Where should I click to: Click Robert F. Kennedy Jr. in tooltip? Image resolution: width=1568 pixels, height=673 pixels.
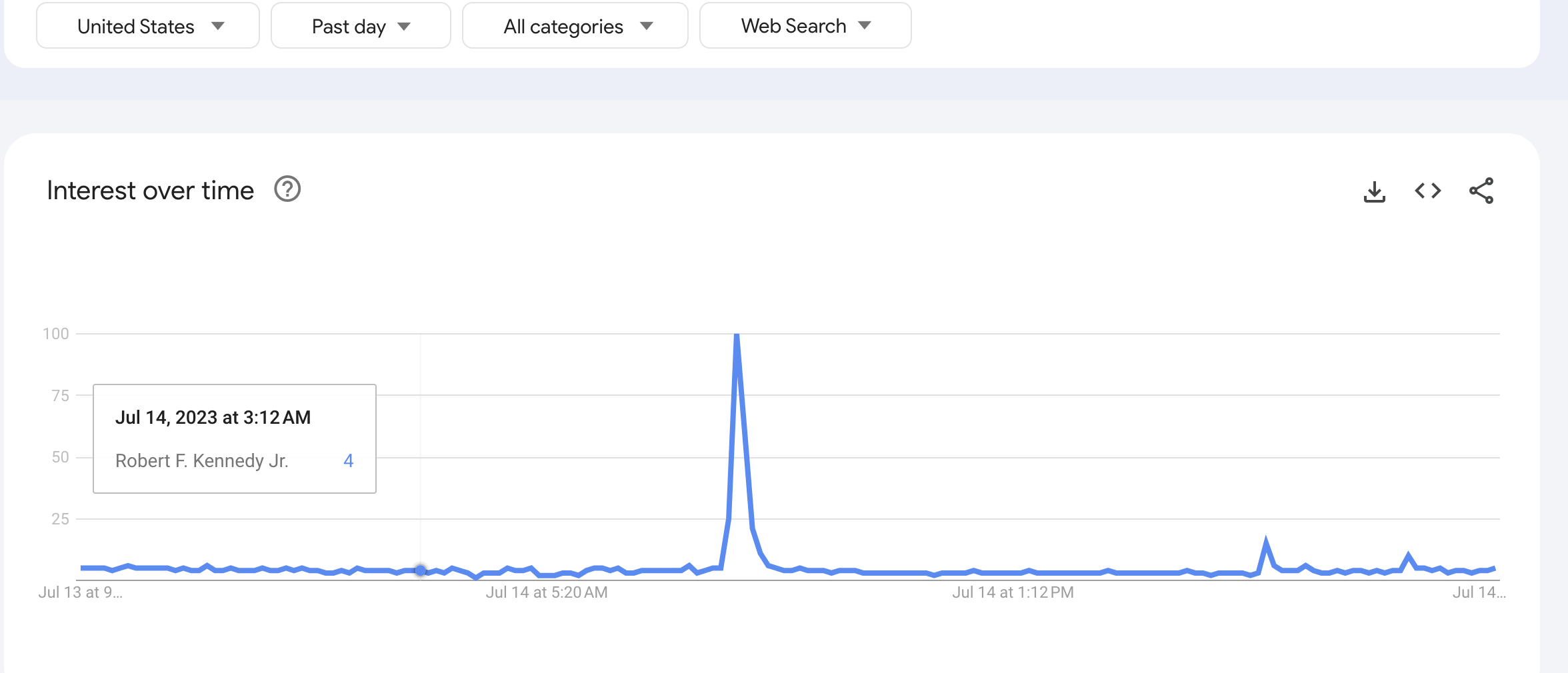[202, 460]
